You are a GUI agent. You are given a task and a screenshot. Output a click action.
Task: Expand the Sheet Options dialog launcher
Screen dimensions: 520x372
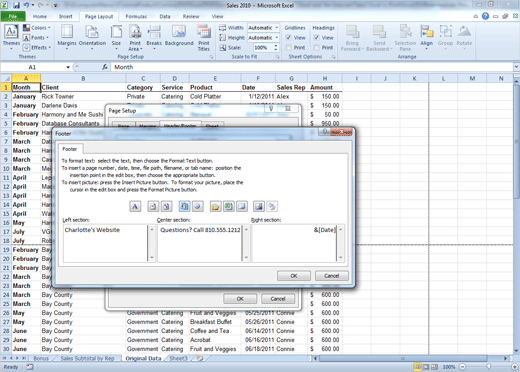(x=333, y=57)
